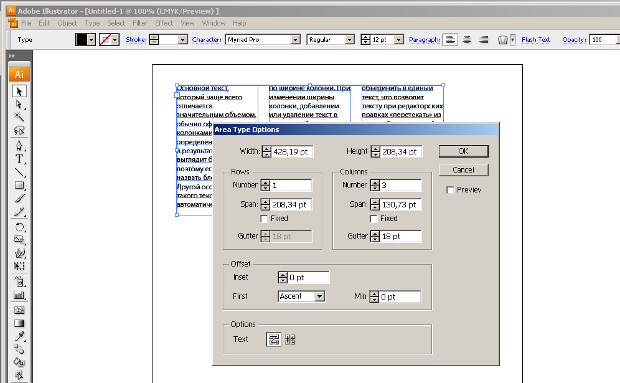The height and width of the screenshot is (383, 620).
Task: Open the stroke color dropdown
Action: 115,40
